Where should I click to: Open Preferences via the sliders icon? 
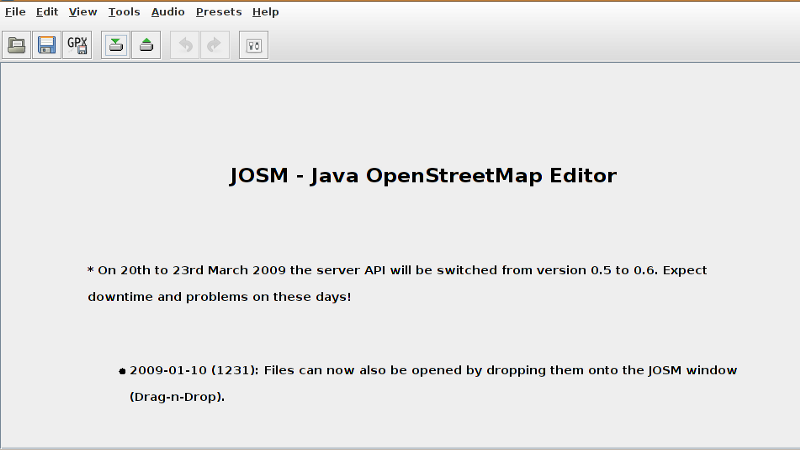254,45
